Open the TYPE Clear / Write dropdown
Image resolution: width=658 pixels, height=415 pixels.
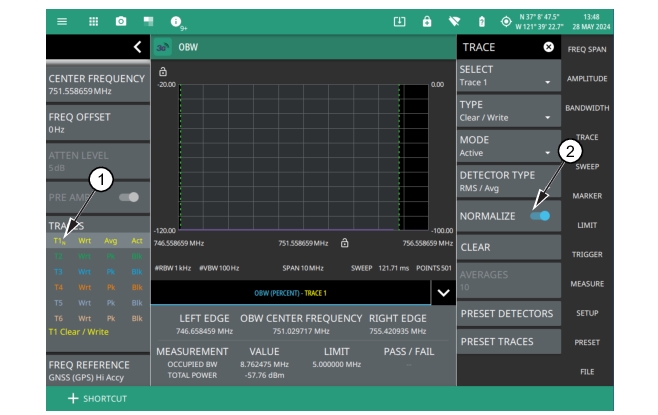click(x=506, y=111)
